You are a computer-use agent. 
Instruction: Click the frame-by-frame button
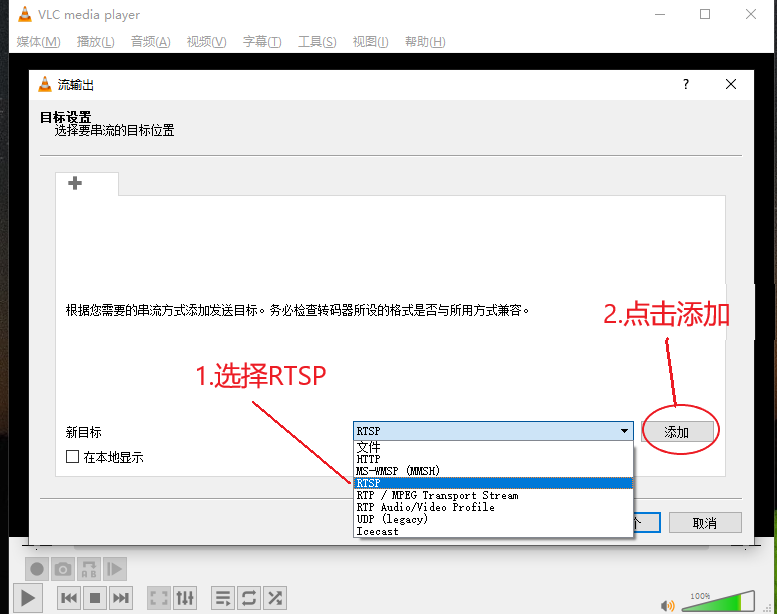pyautogui.click(x=114, y=569)
